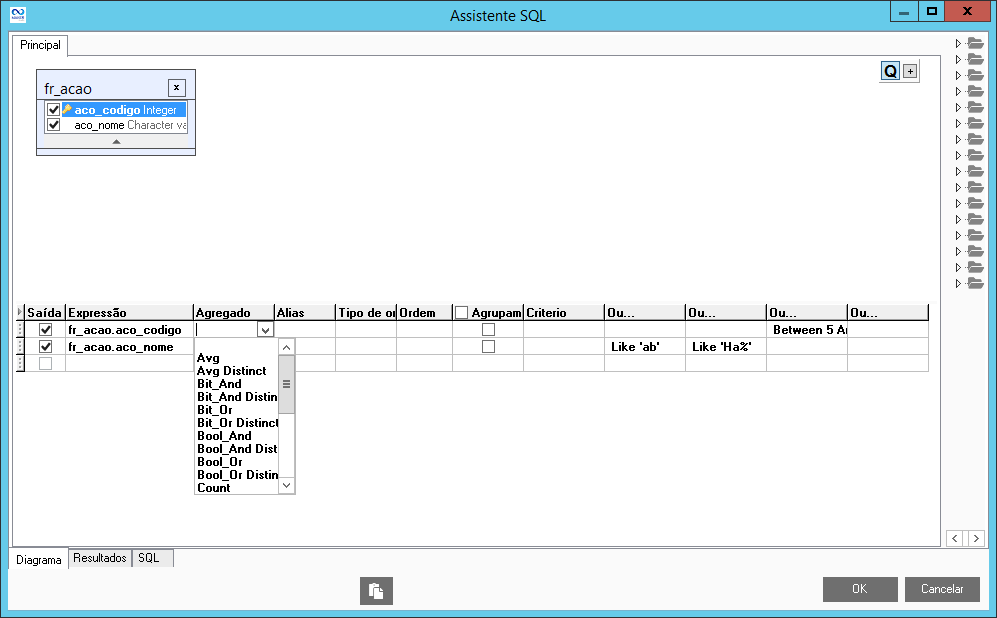Choose Count from the aggregate list

214,488
